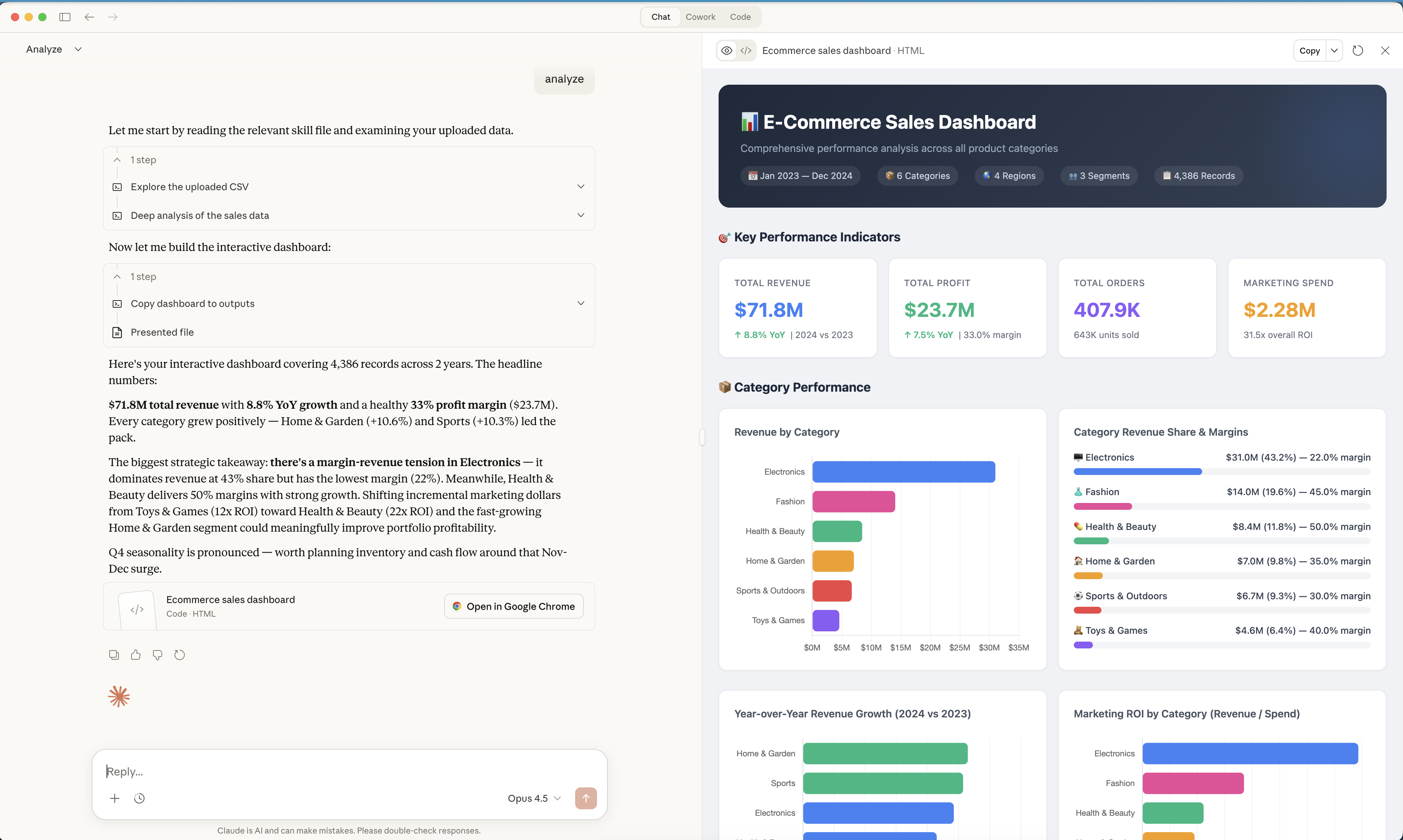1403x840 pixels.
Task: Expand Deep analysis of the sales data
Action: 580,215
